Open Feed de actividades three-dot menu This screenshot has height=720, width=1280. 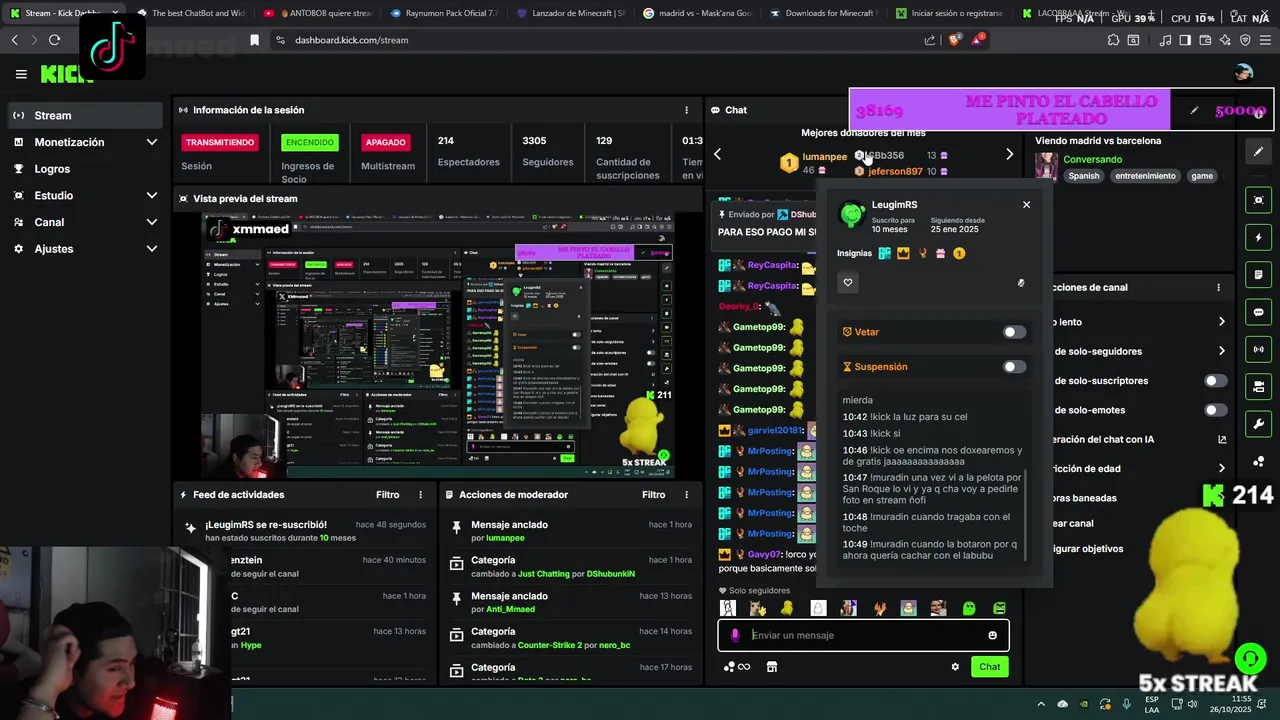pos(420,495)
